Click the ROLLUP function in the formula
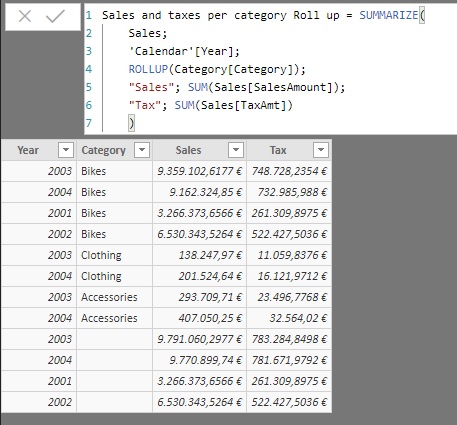Screen dimensions: 457x425 click(x=148, y=69)
